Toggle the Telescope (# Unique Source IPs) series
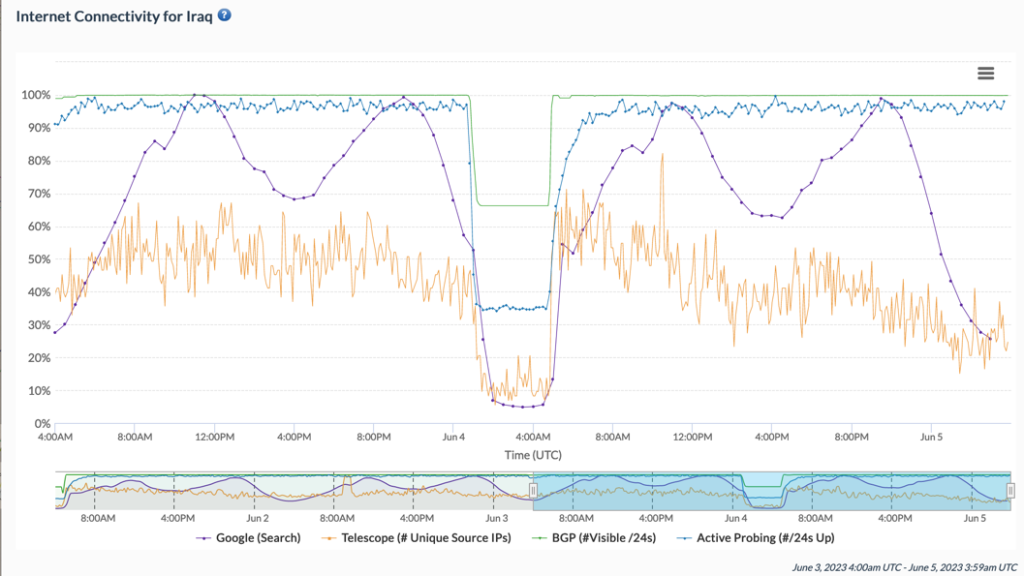 pyautogui.click(x=416, y=538)
